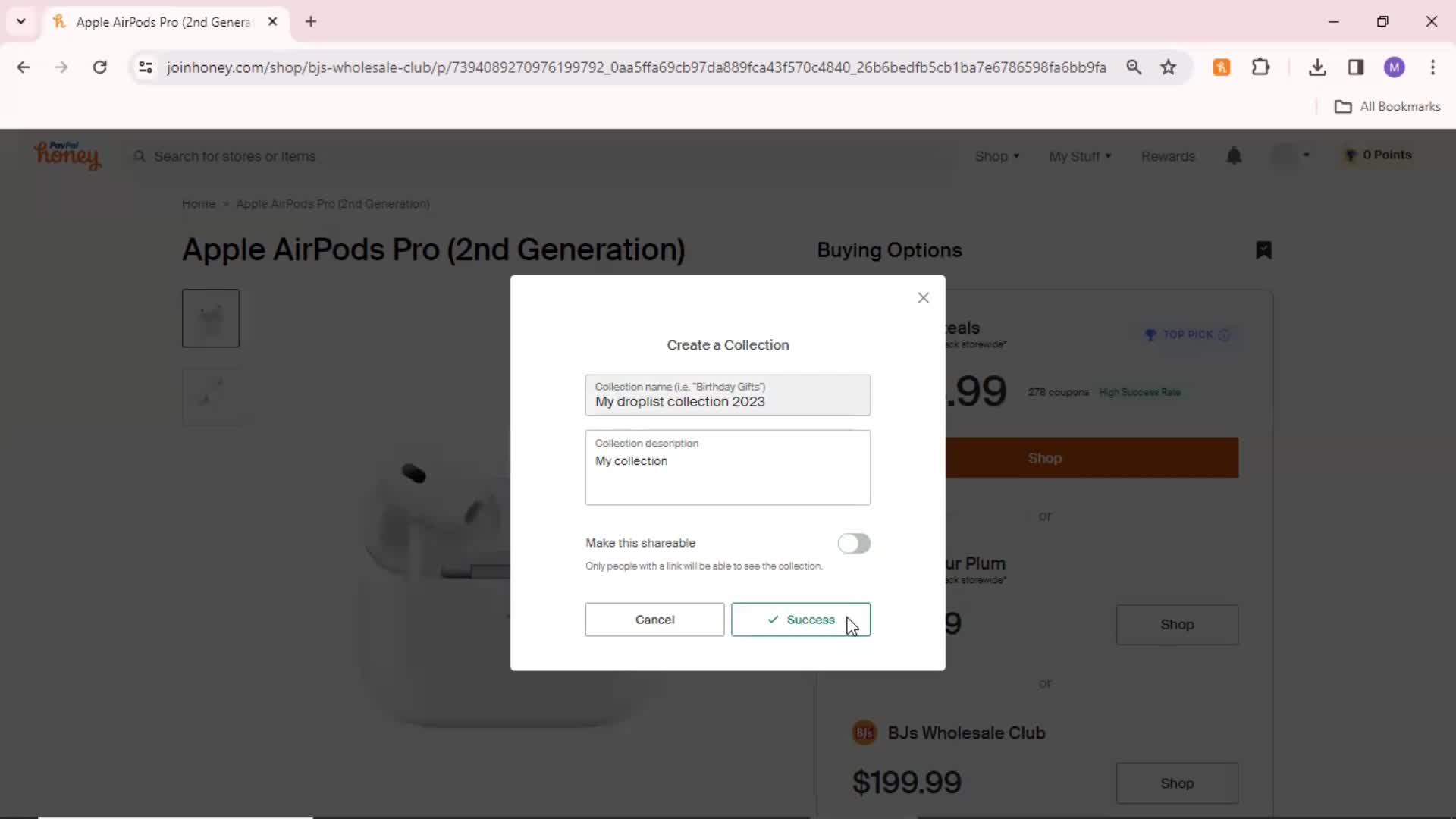This screenshot has width=1456, height=819.
Task: Click the Honey logo icon
Action: click(x=66, y=156)
